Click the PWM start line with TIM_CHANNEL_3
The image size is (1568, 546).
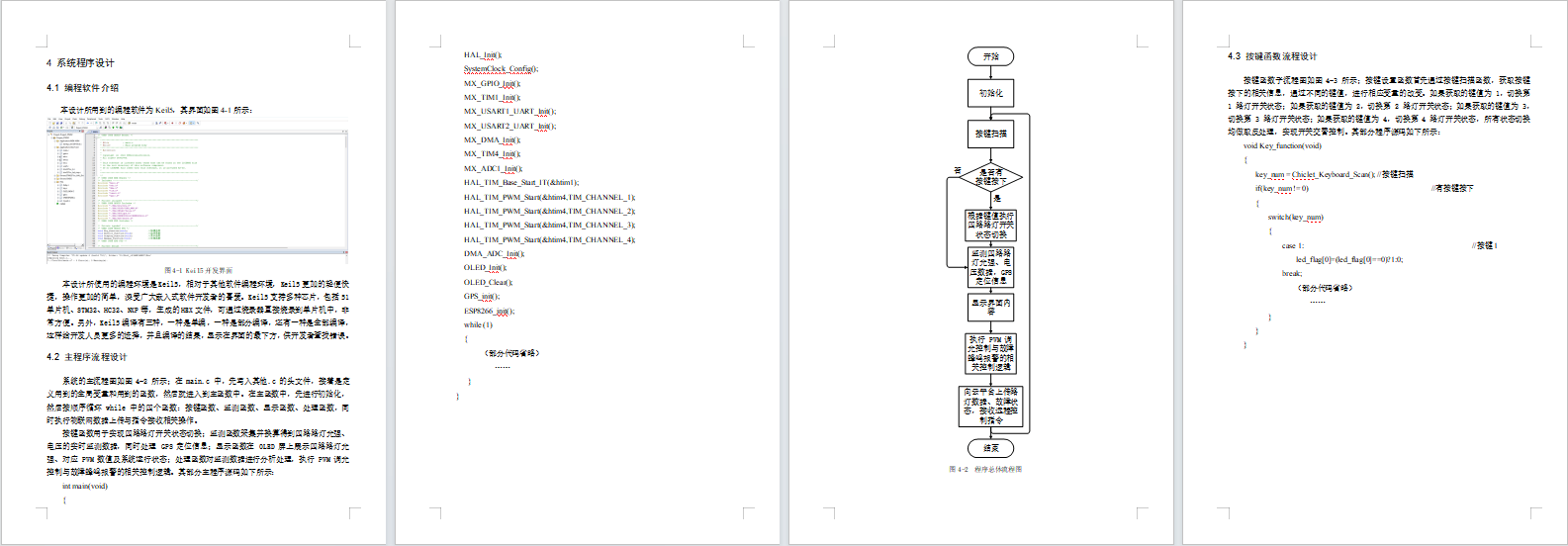[550, 226]
